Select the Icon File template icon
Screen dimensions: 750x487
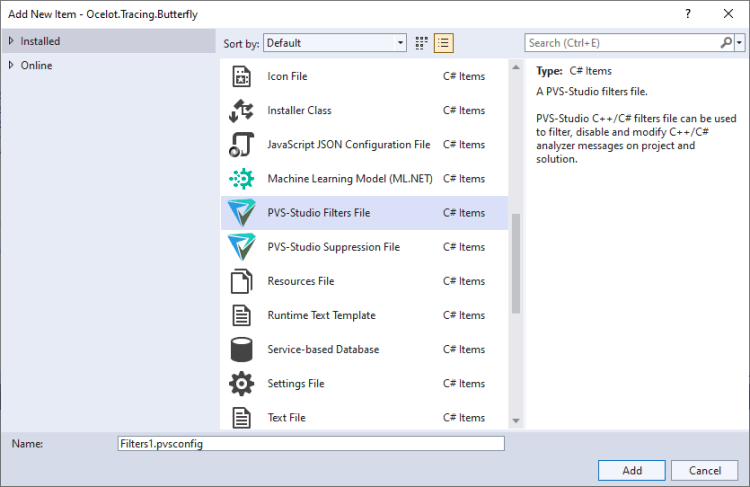(x=241, y=77)
